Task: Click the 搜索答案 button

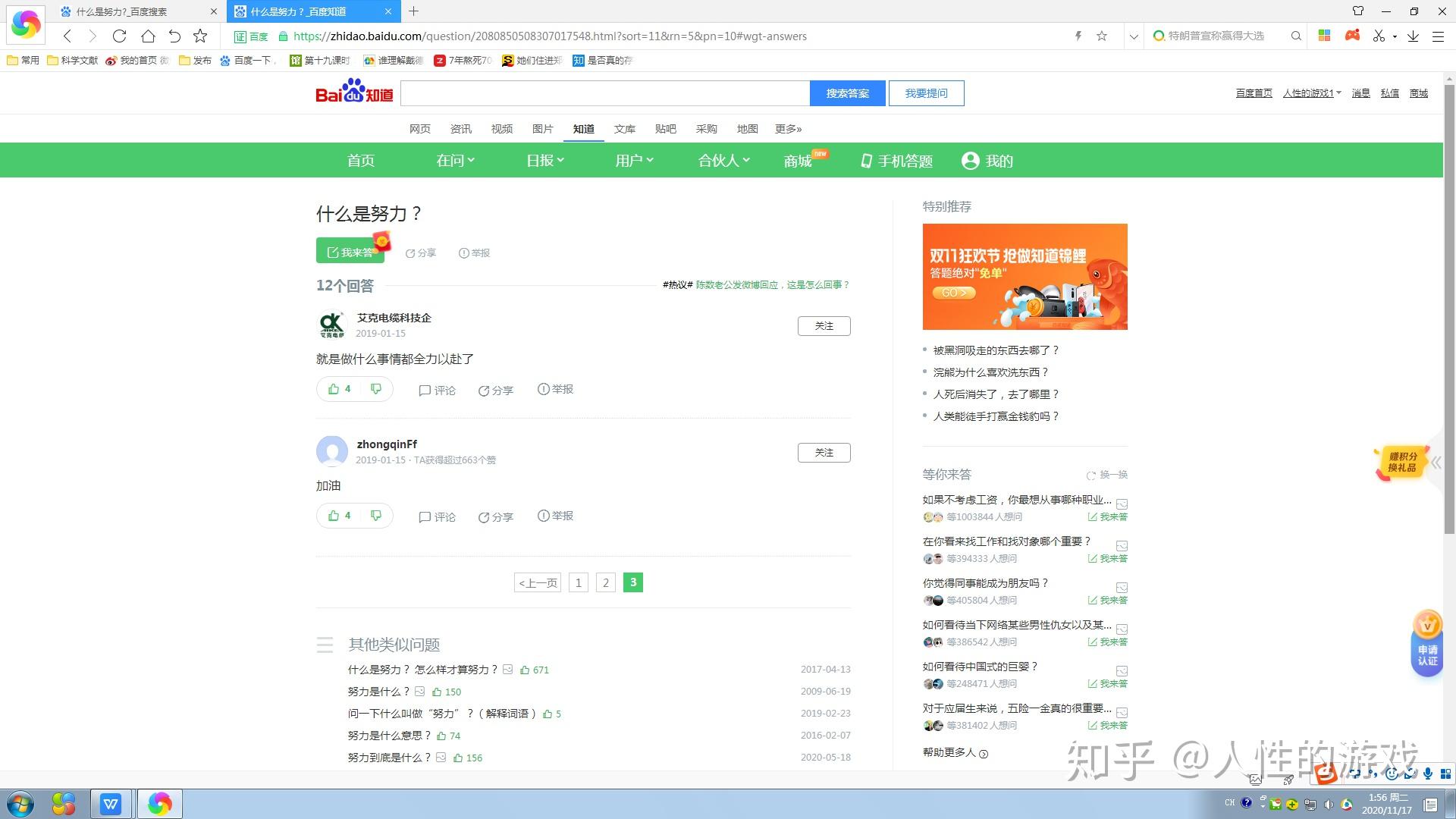Action: click(x=847, y=93)
